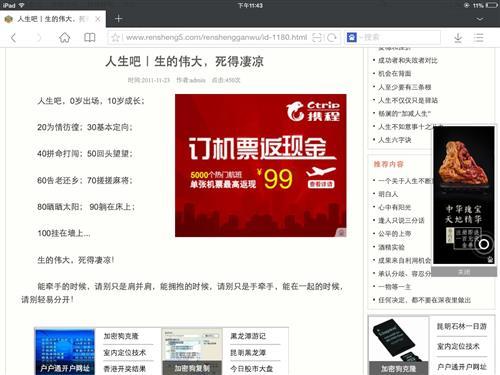Image resolution: width=500 pixels, height=375 pixels.
Task: Tap the reader mode icon in address bar
Action: coord(317,38)
